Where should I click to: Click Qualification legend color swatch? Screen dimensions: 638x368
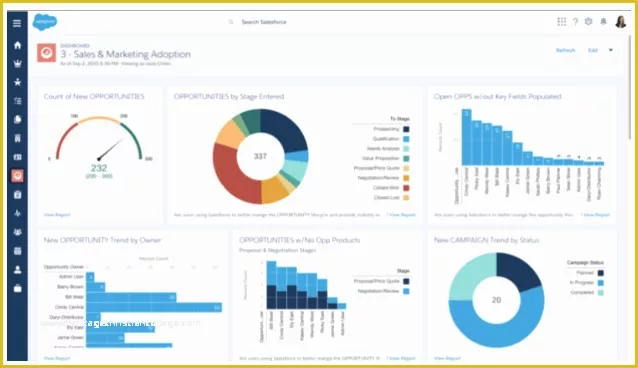pyautogui.click(x=406, y=139)
